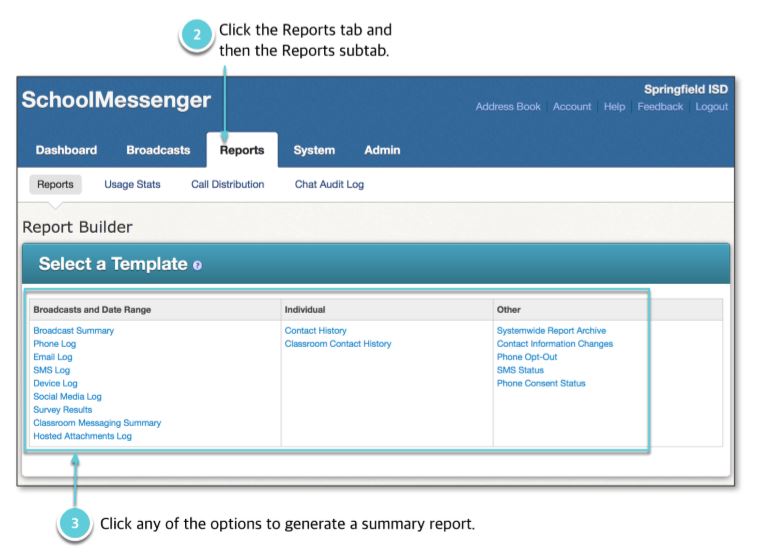759x560 pixels.
Task: Click the help icon beside Select a Template
Action: (197, 265)
